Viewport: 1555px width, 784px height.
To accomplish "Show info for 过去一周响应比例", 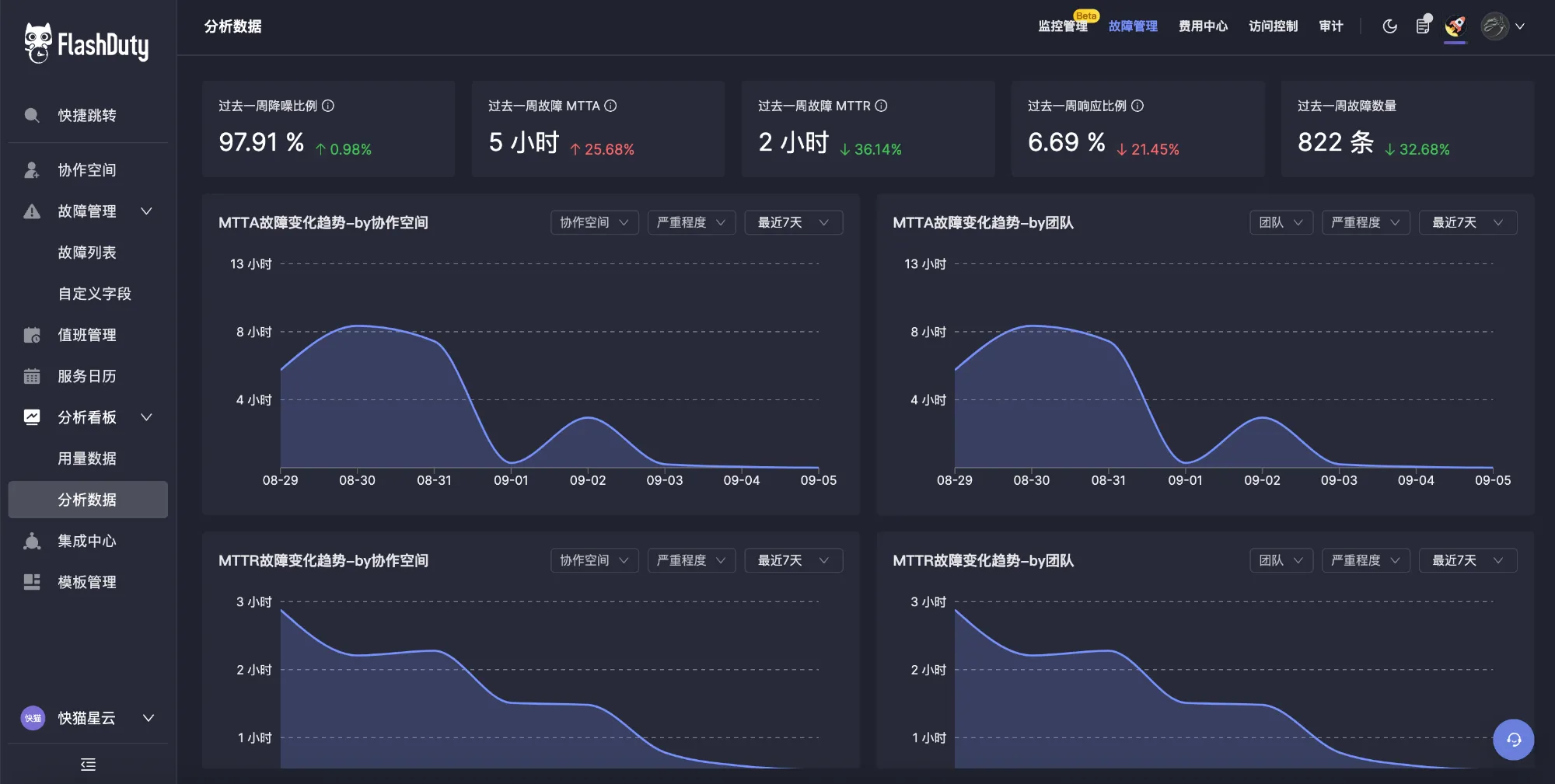I will pyautogui.click(x=1137, y=106).
